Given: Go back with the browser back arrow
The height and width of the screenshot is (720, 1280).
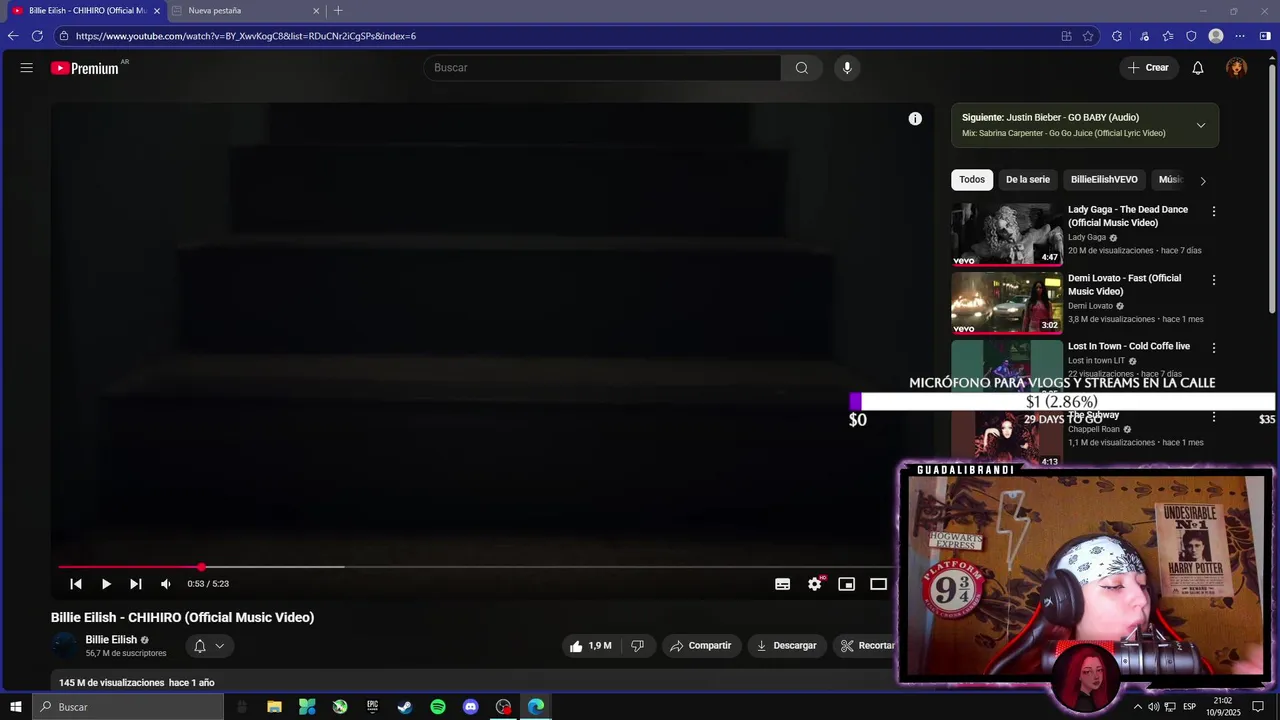Looking at the screenshot, I should click(x=13, y=36).
